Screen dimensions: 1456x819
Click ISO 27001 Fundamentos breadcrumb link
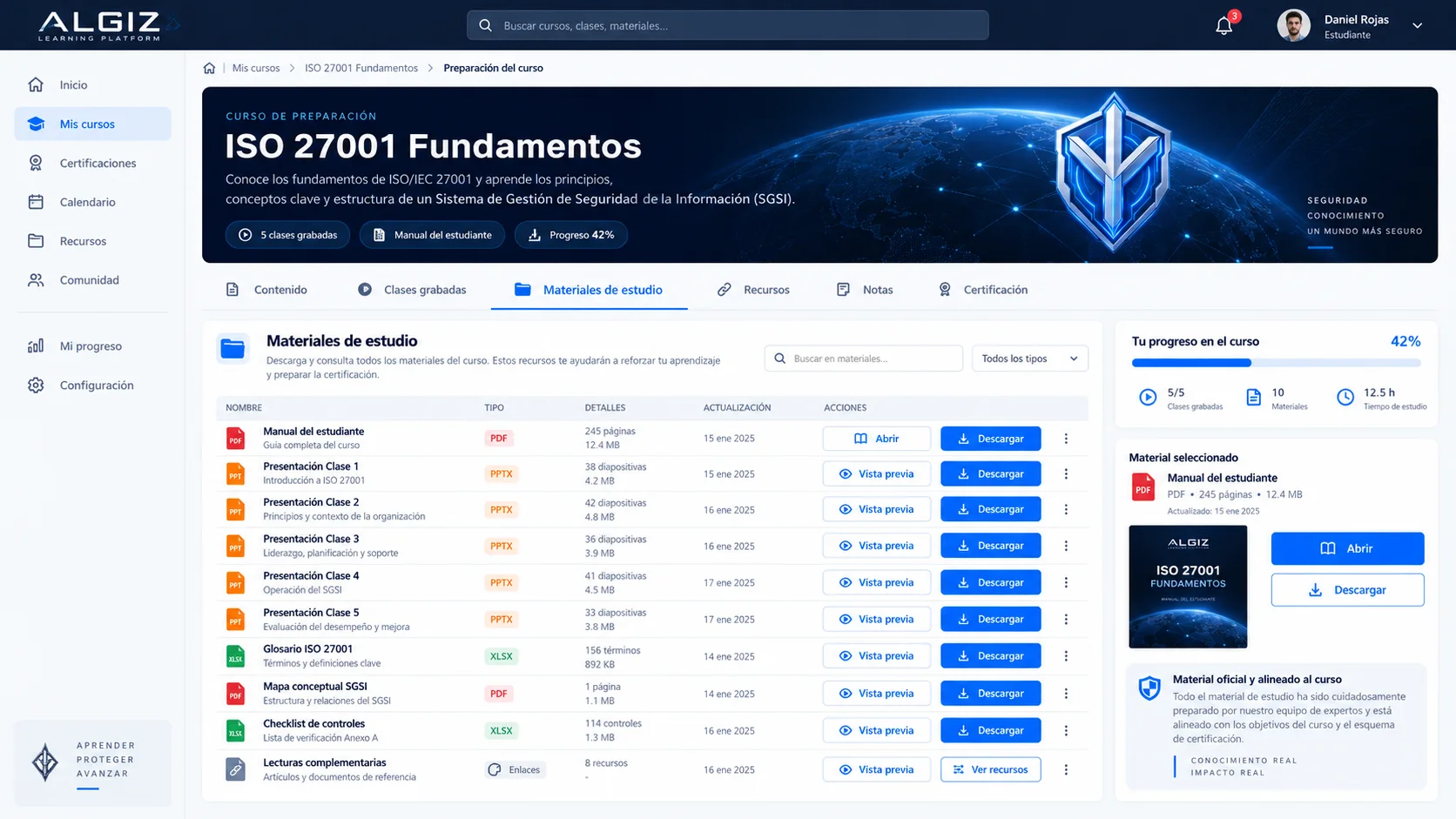click(x=361, y=68)
